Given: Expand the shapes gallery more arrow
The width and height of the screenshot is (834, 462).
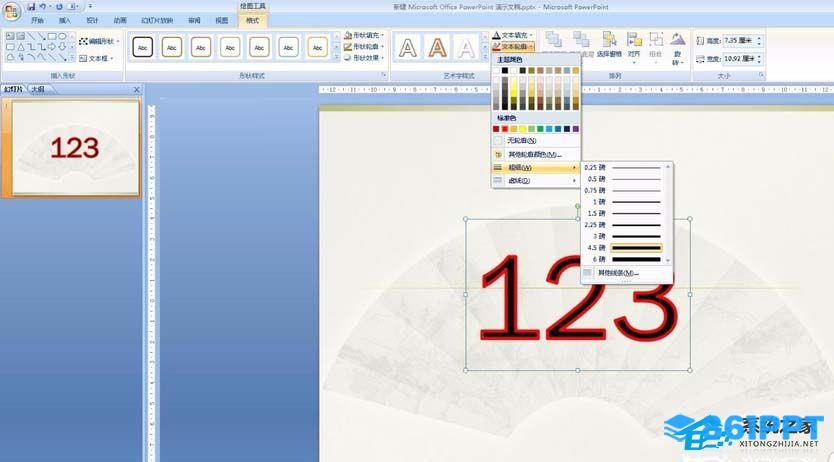Looking at the screenshot, I should [x=72, y=57].
